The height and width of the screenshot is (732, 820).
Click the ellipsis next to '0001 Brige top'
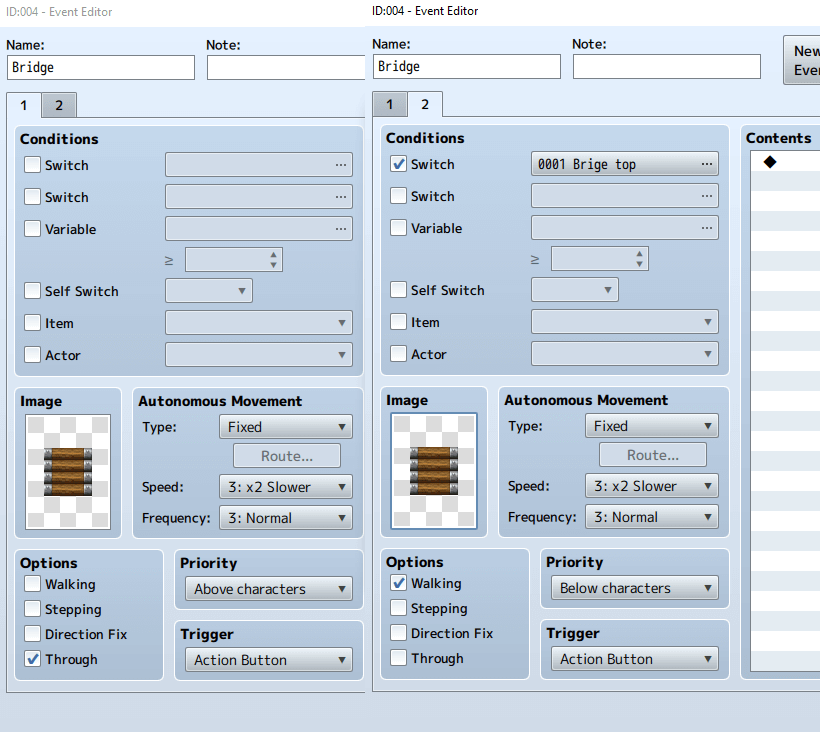point(709,164)
